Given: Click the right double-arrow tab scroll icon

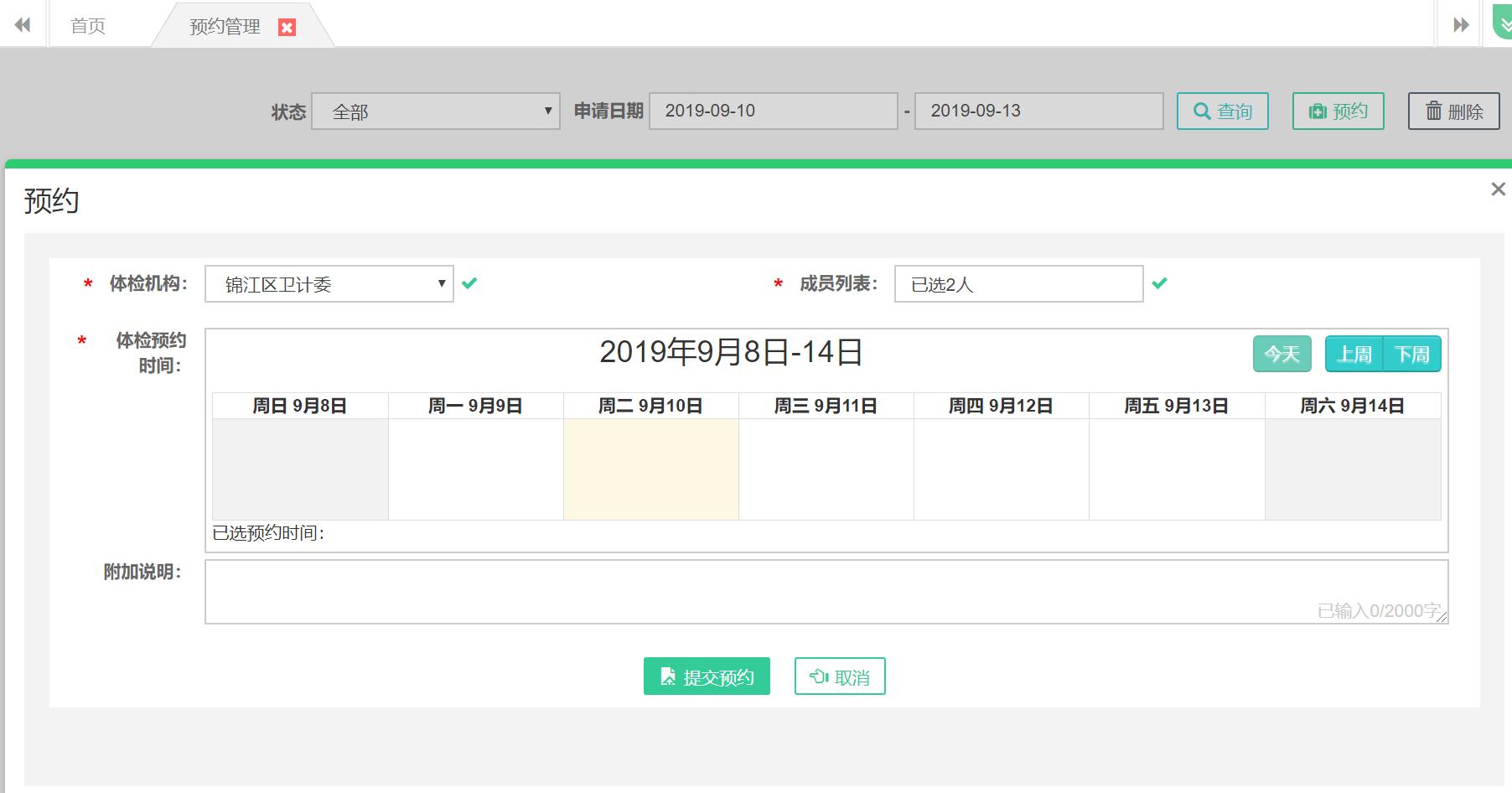Looking at the screenshot, I should tap(1458, 24).
